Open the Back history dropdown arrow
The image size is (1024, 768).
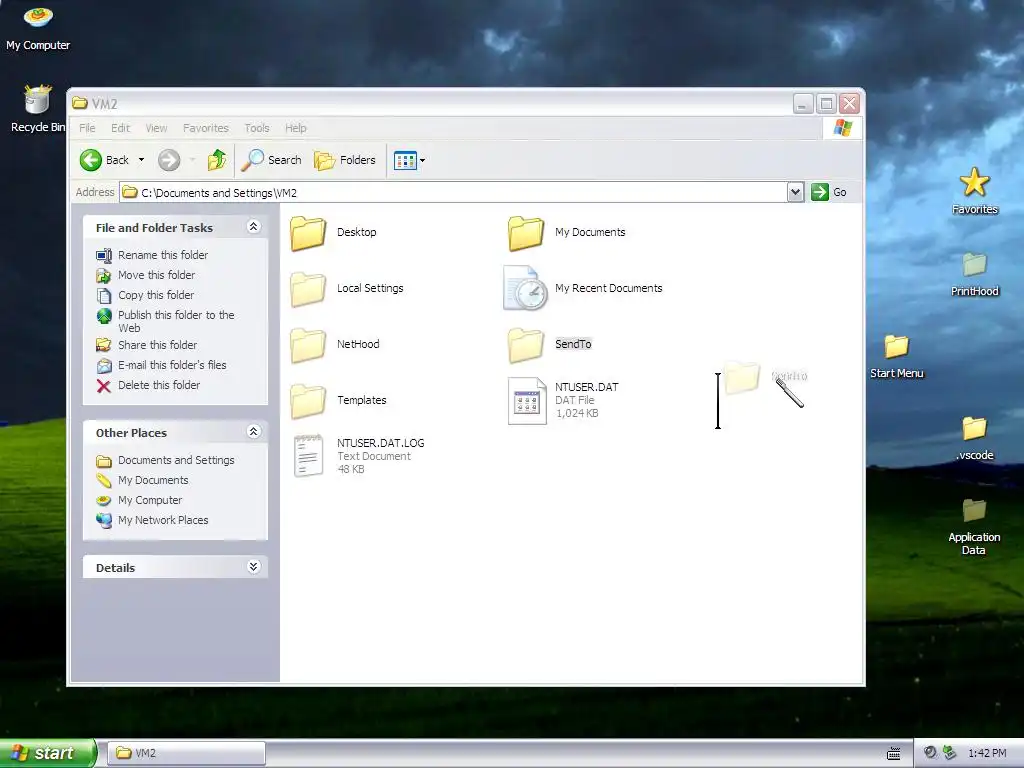141,160
